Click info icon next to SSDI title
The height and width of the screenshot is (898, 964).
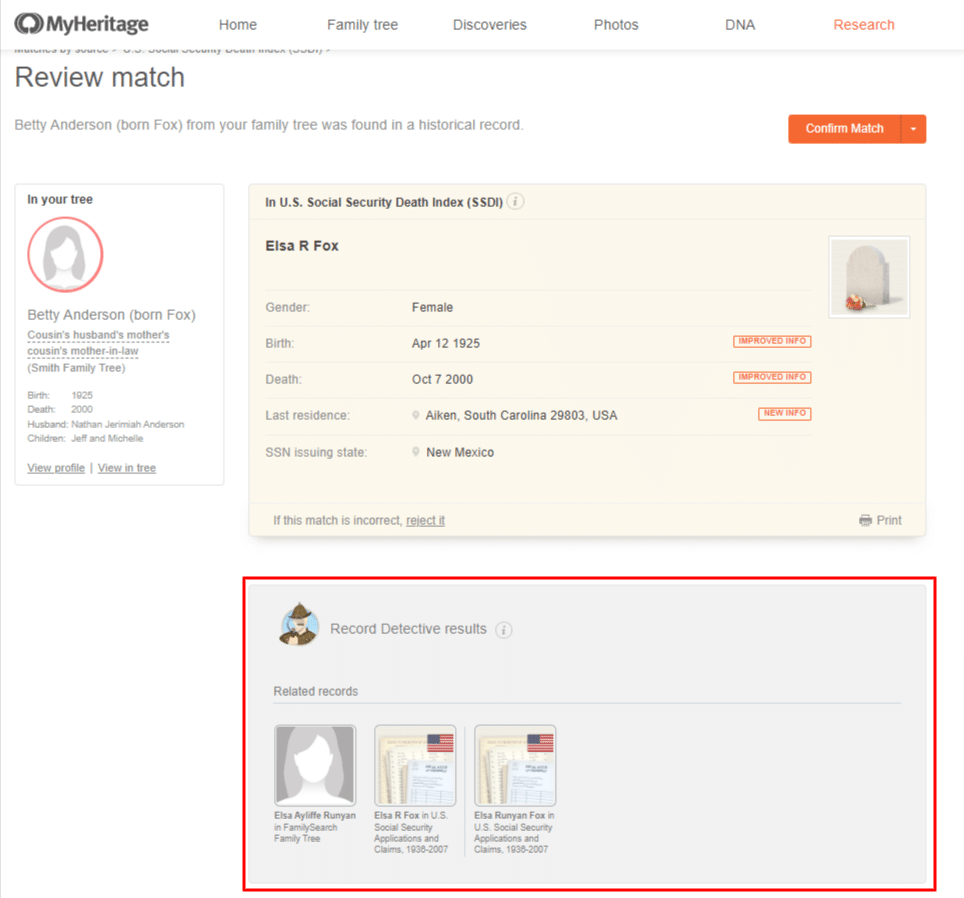click(516, 202)
